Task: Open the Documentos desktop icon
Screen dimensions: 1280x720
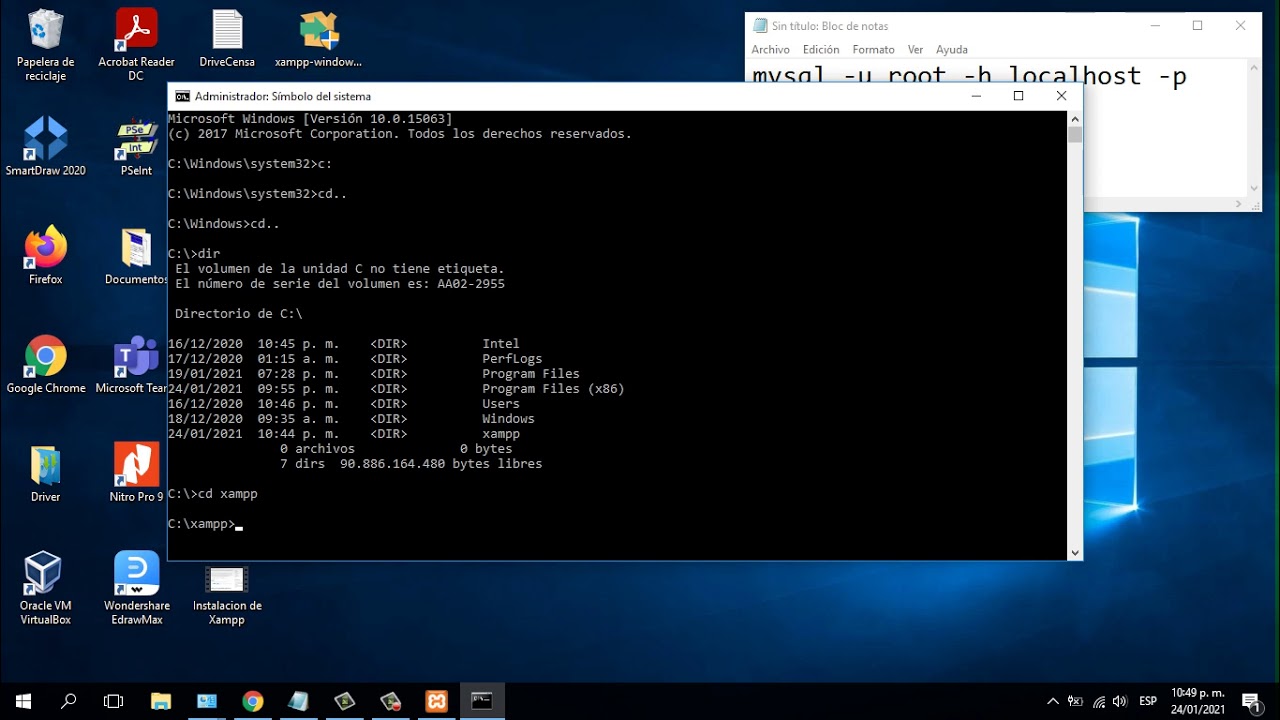Action: (x=136, y=256)
